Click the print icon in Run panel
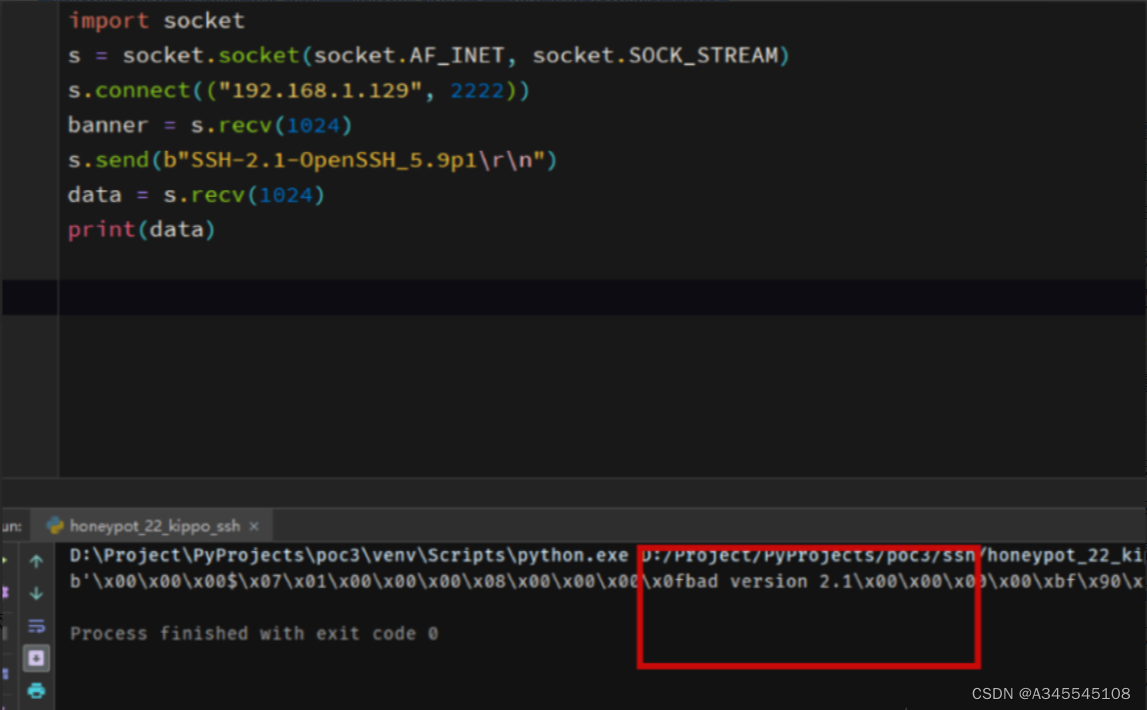Screen dimensions: 1147x710 [36, 690]
